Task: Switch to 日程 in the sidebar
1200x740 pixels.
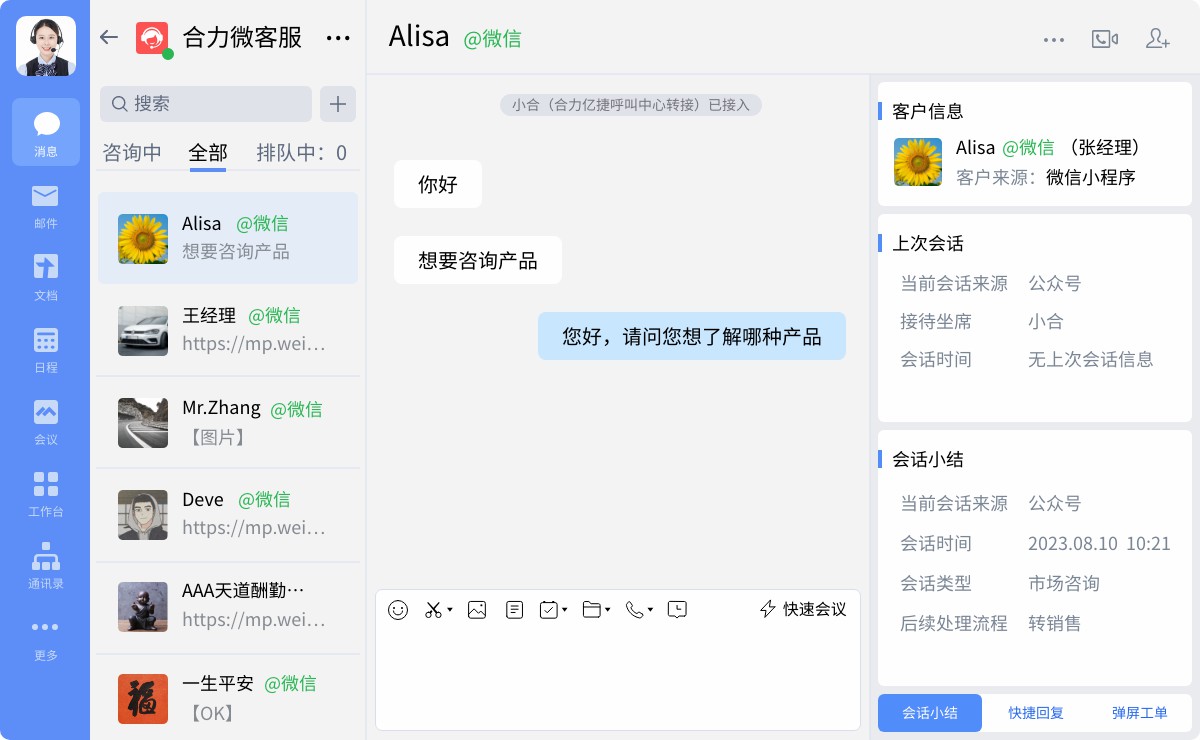Action: [45, 349]
